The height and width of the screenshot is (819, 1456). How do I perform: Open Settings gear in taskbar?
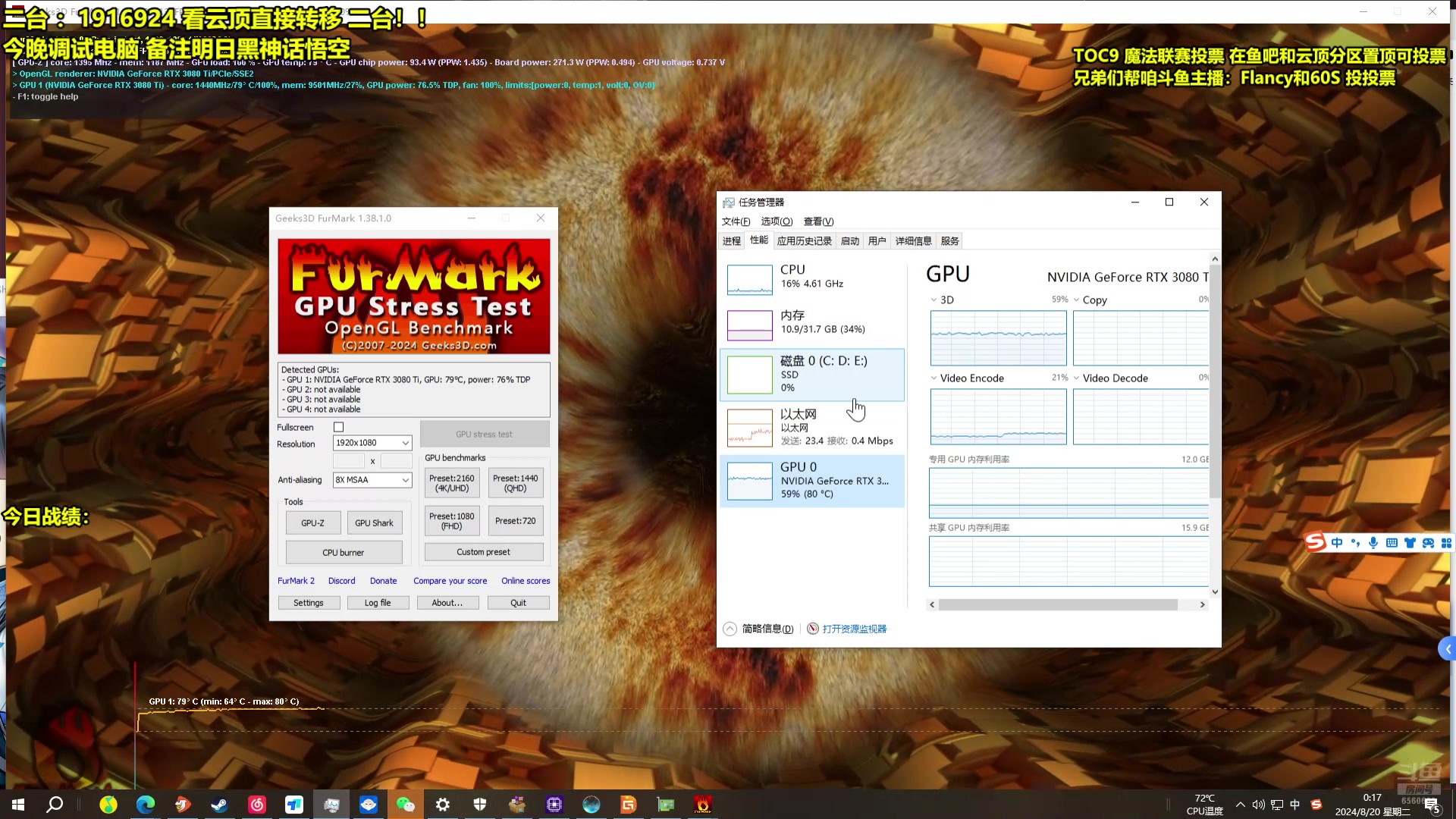pyautogui.click(x=443, y=805)
